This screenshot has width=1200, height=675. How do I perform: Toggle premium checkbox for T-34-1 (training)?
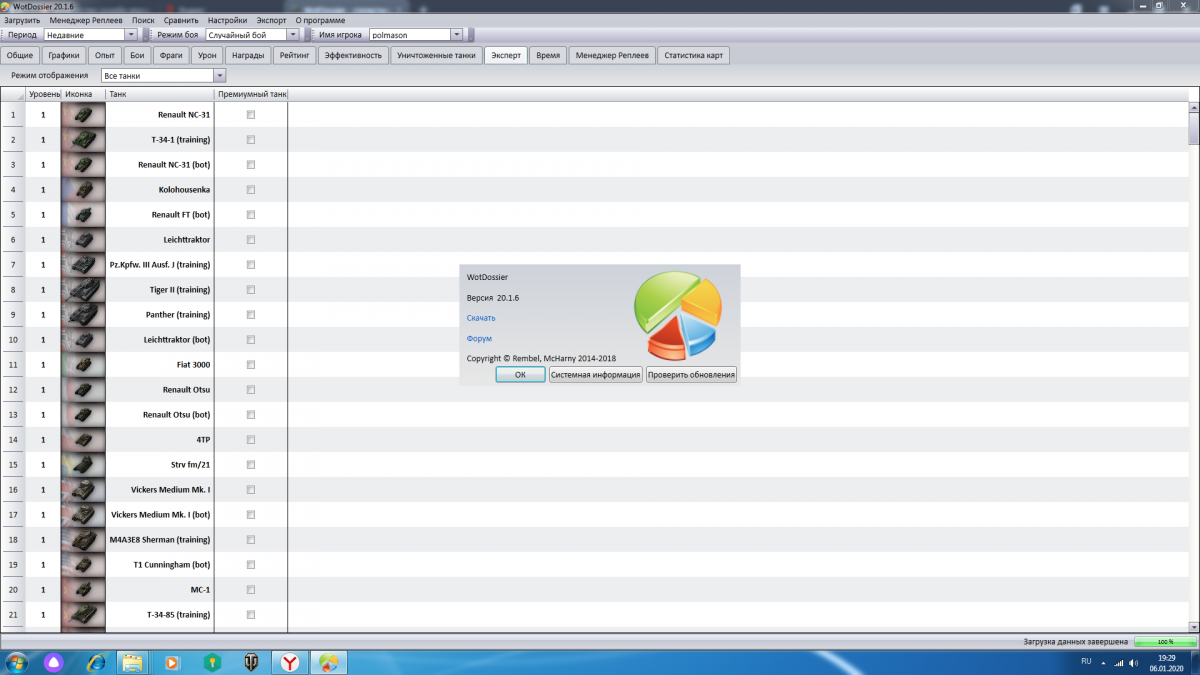251,140
